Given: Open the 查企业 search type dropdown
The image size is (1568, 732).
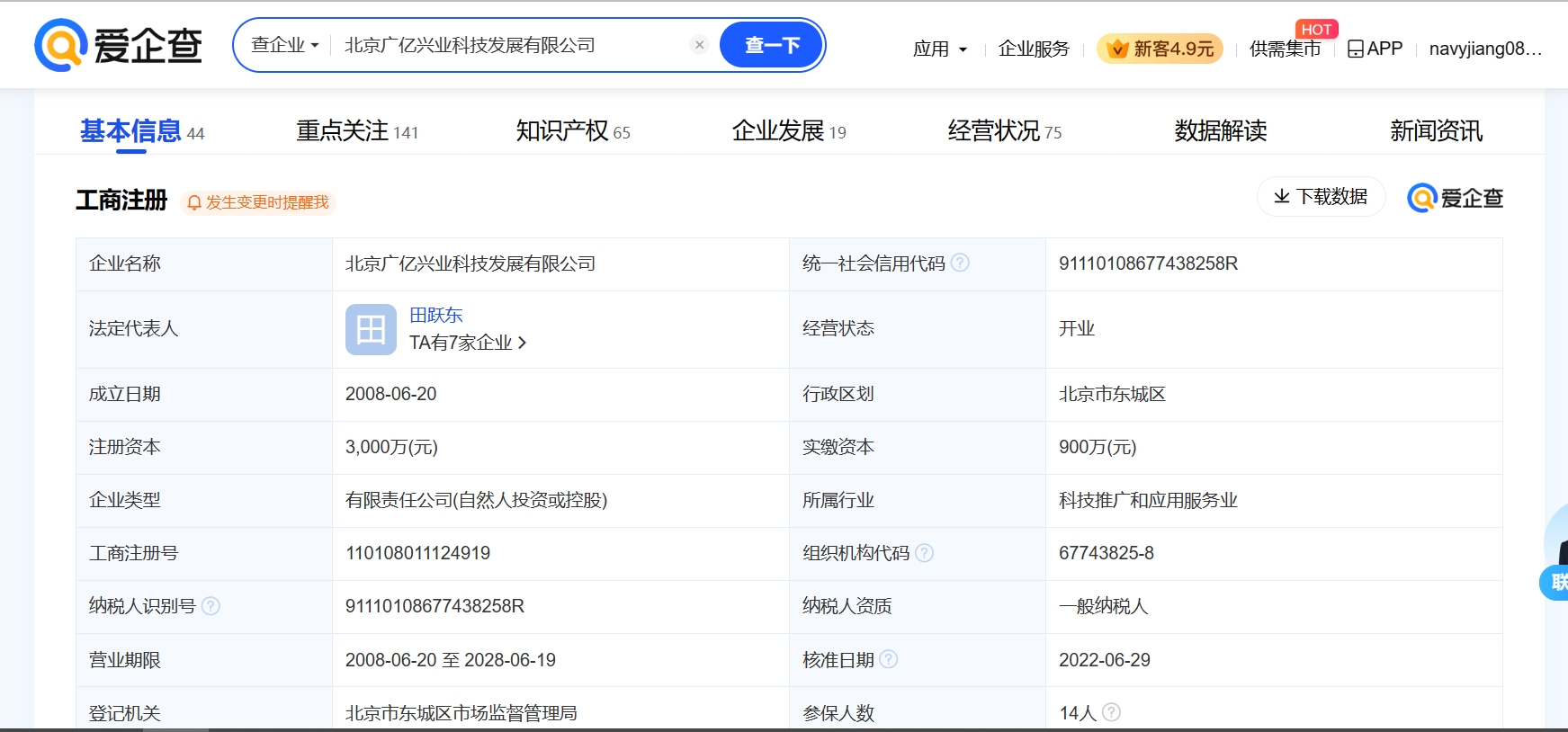Looking at the screenshot, I should [x=285, y=45].
